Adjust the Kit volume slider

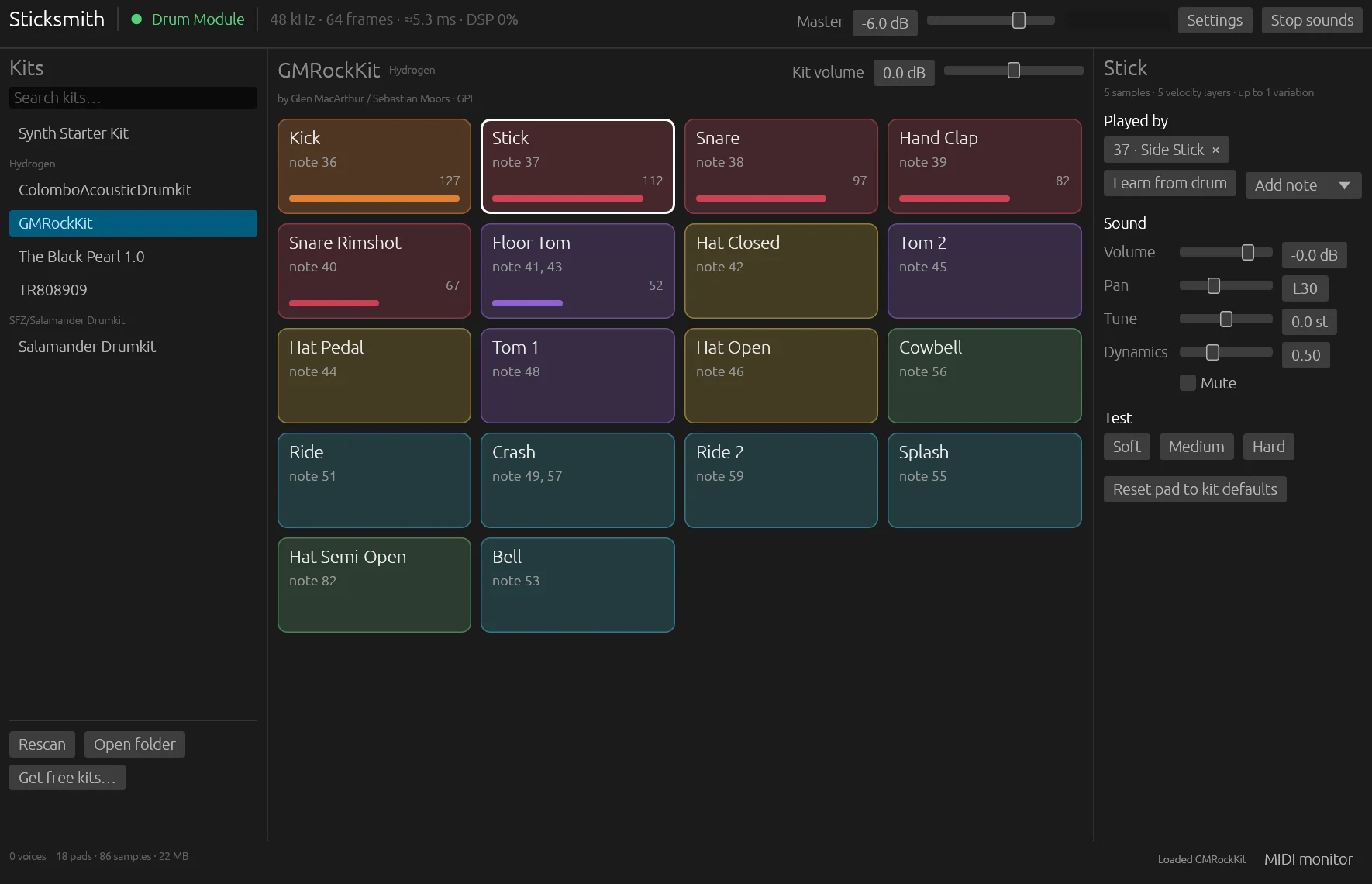(1013, 71)
